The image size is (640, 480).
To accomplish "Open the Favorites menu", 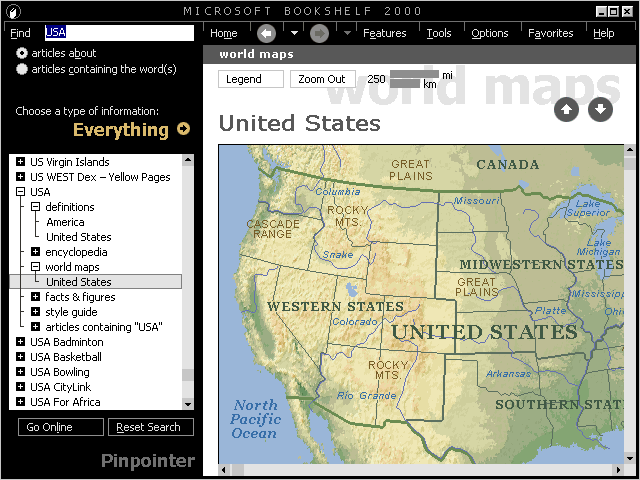I will (551, 33).
